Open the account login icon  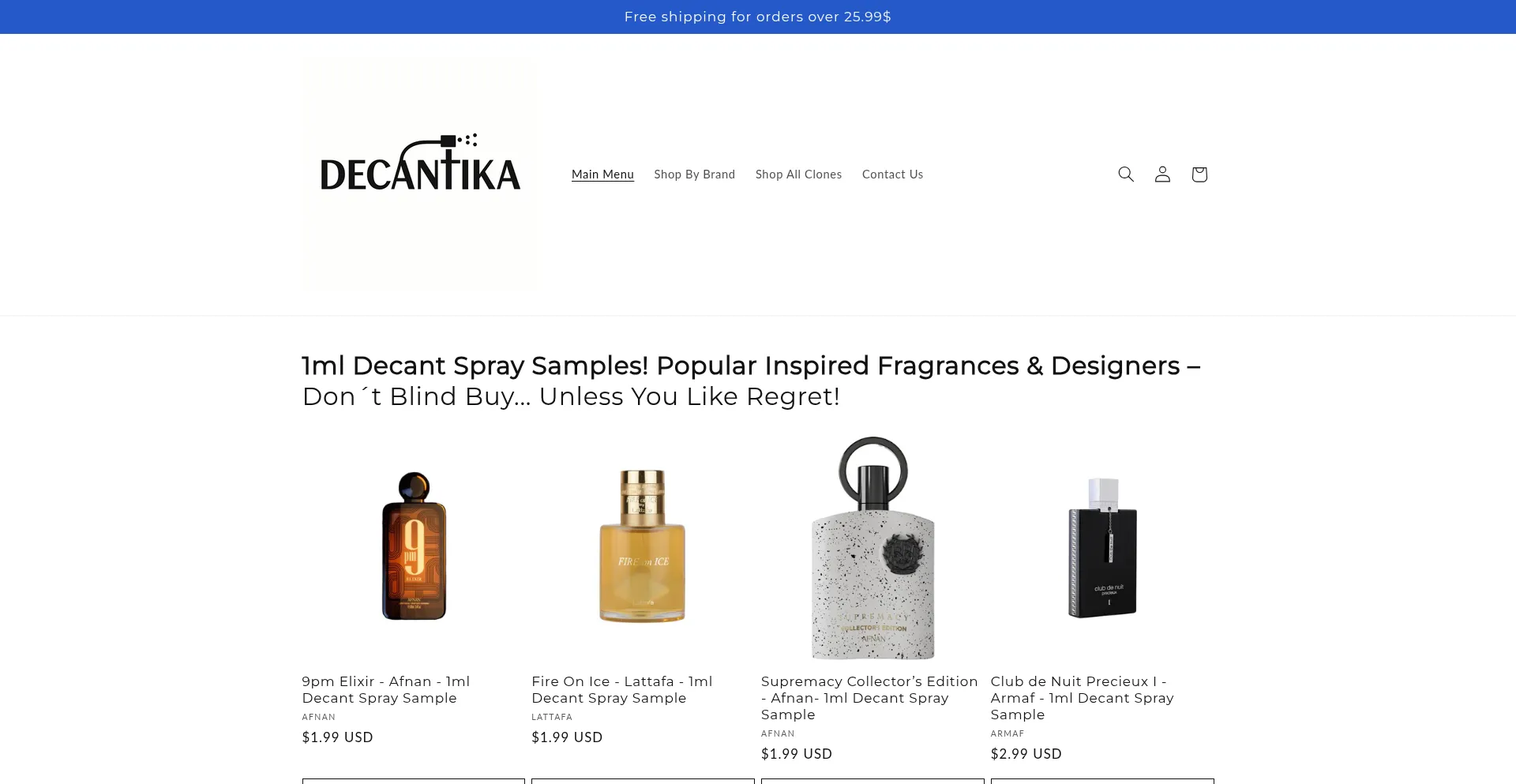pos(1162,174)
